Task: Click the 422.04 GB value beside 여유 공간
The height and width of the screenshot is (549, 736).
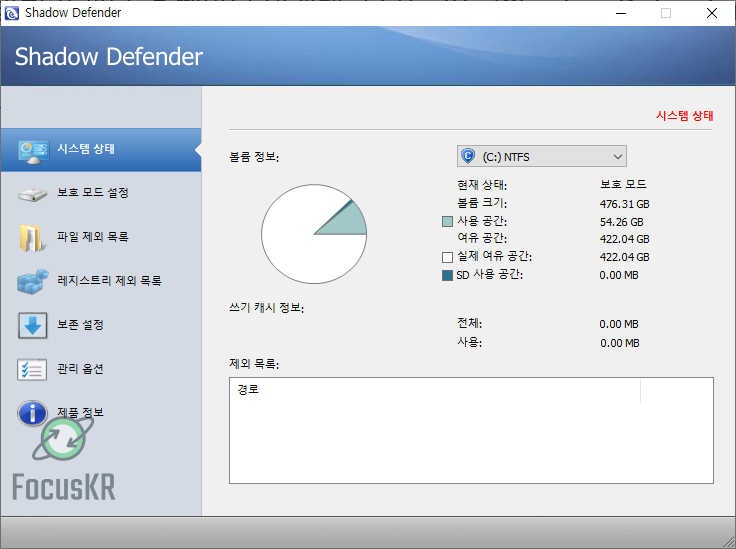Action: click(624, 239)
